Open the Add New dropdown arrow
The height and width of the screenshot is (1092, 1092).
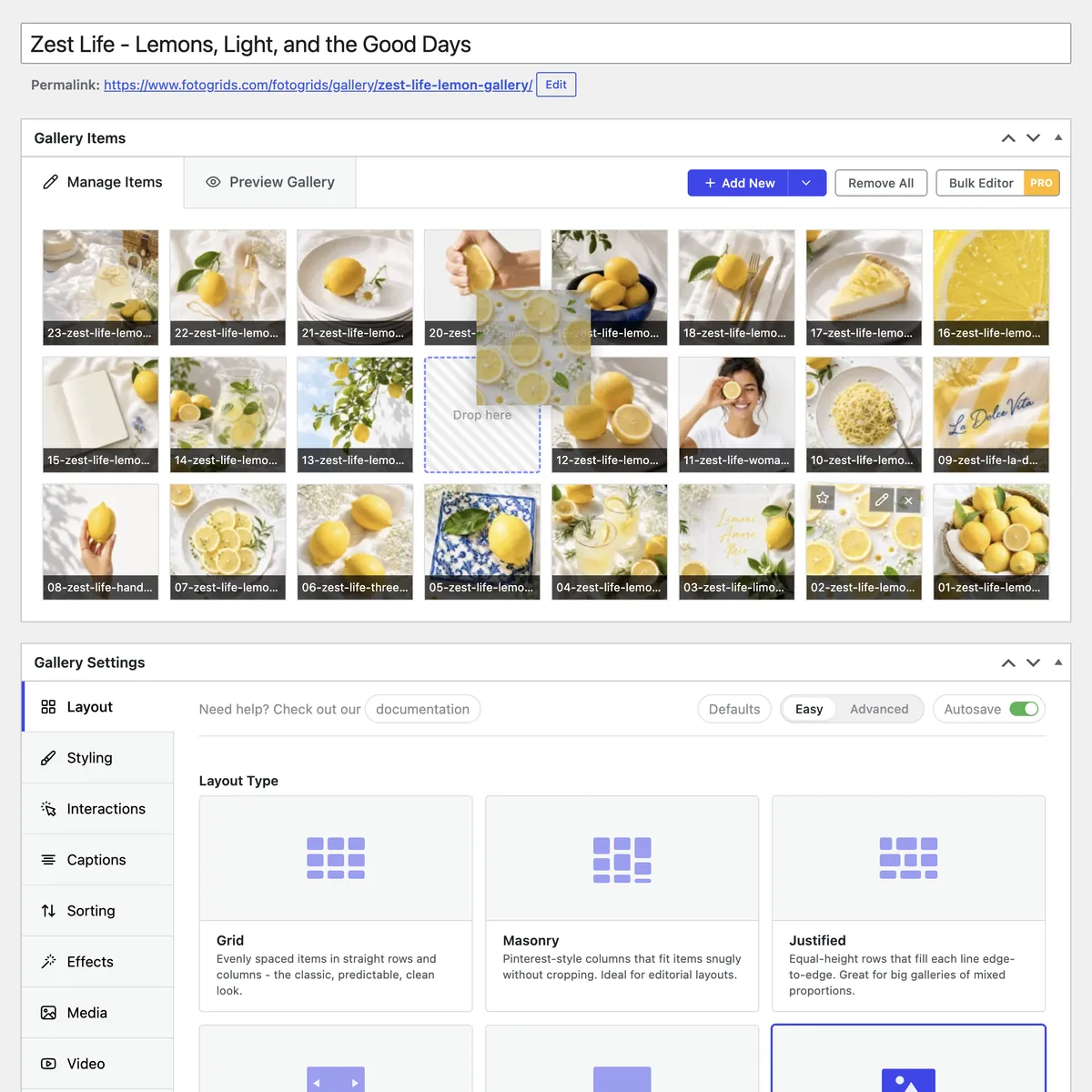806,183
